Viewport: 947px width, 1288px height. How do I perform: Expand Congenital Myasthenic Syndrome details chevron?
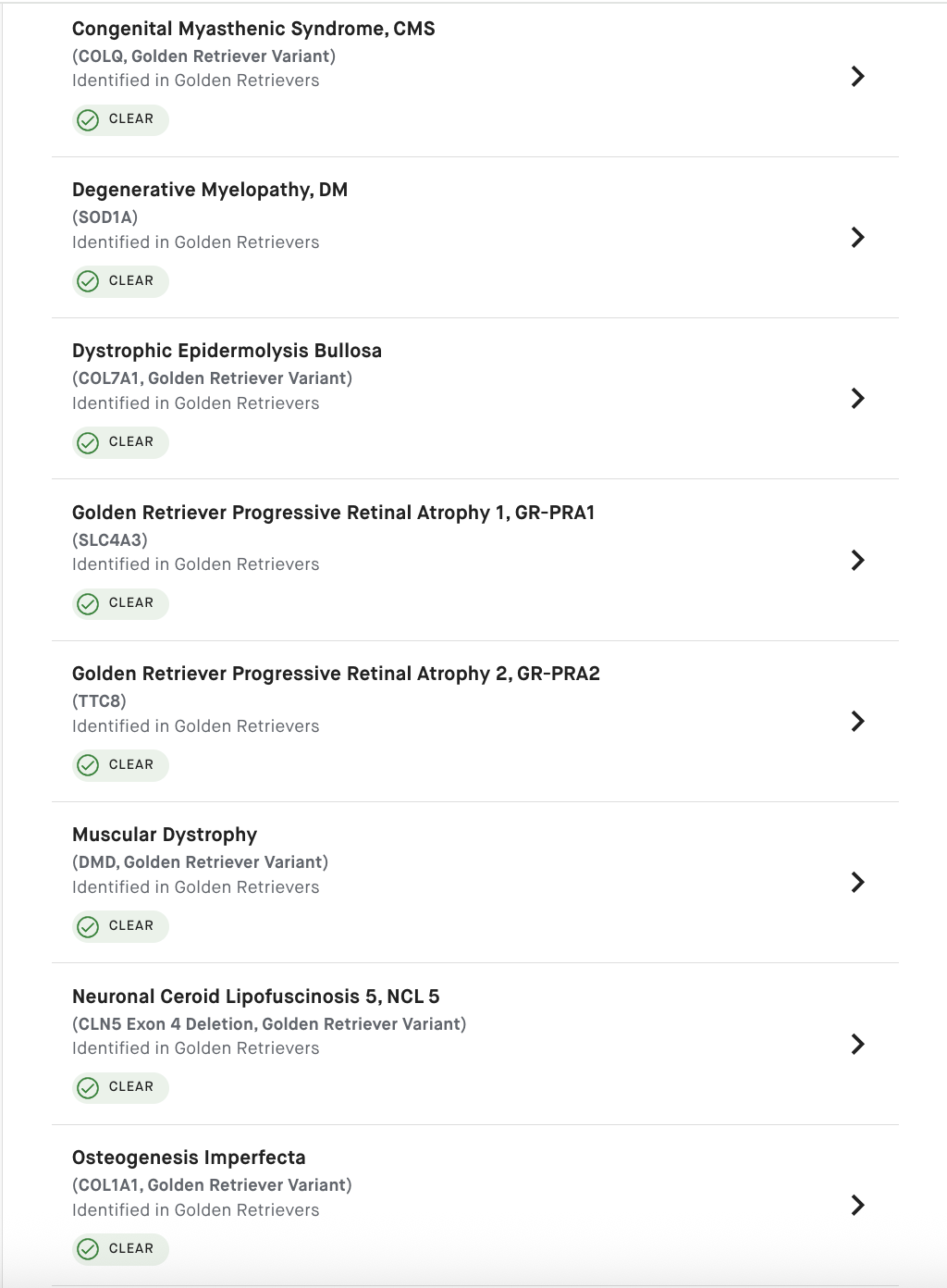(857, 76)
